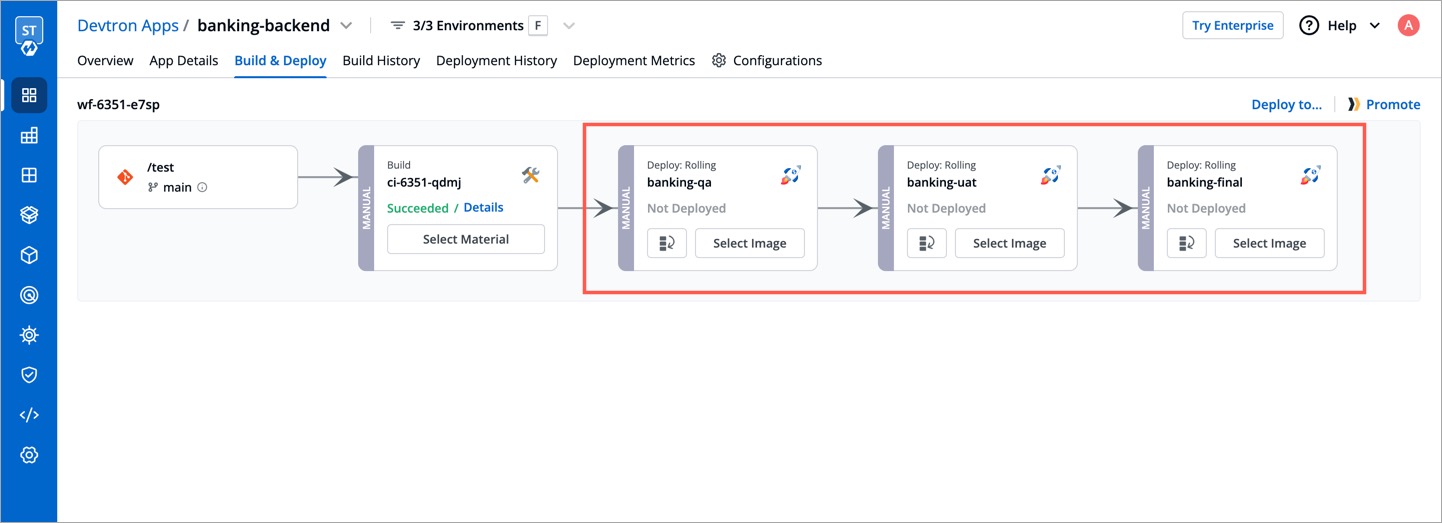Click the build tools icon on ci-6351-qdmj
The height and width of the screenshot is (523, 1442).
pyautogui.click(x=531, y=175)
